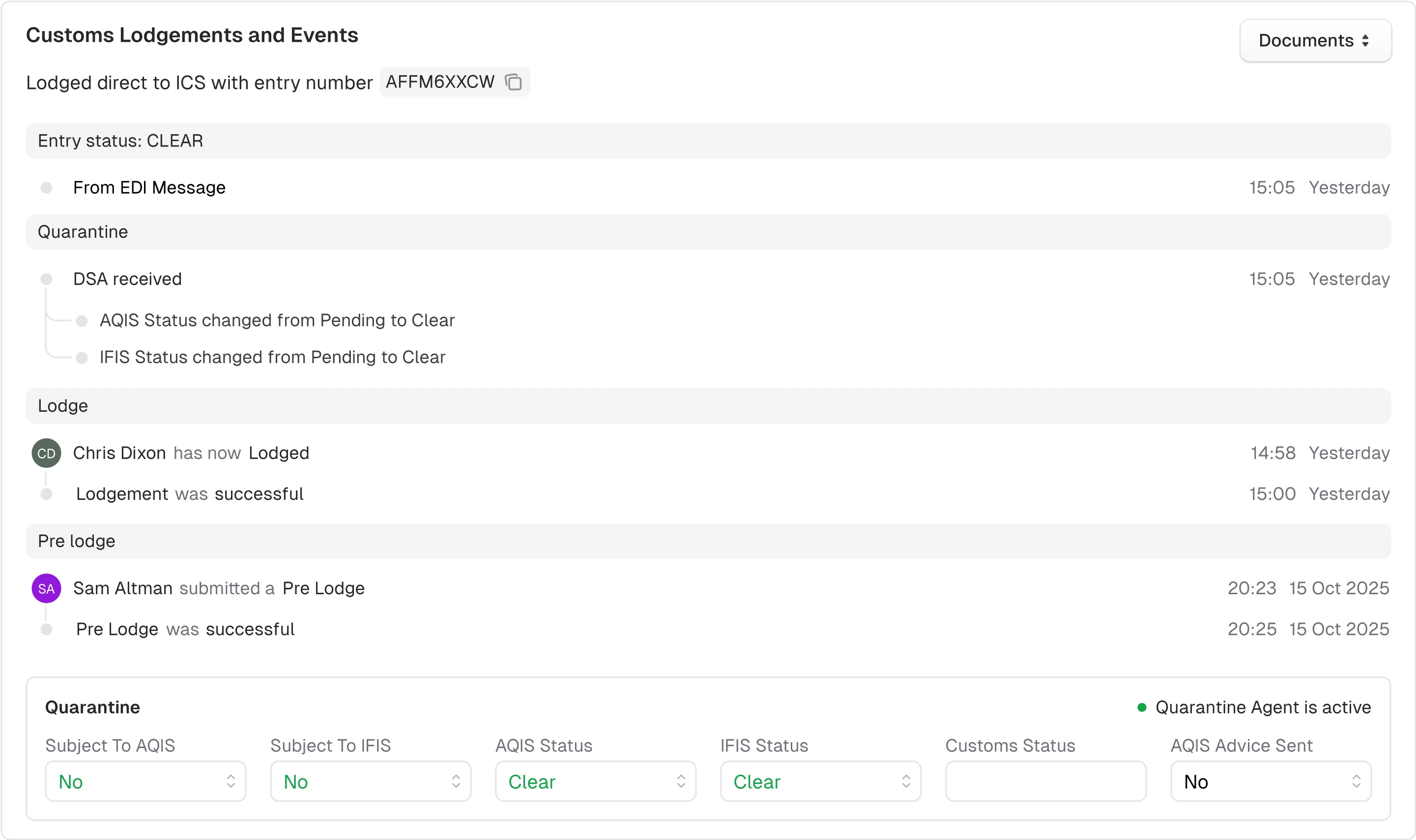This screenshot has height=840, width=1416.
Task: Open the Subject To IFIS dropdown
Action: point(370,781)
